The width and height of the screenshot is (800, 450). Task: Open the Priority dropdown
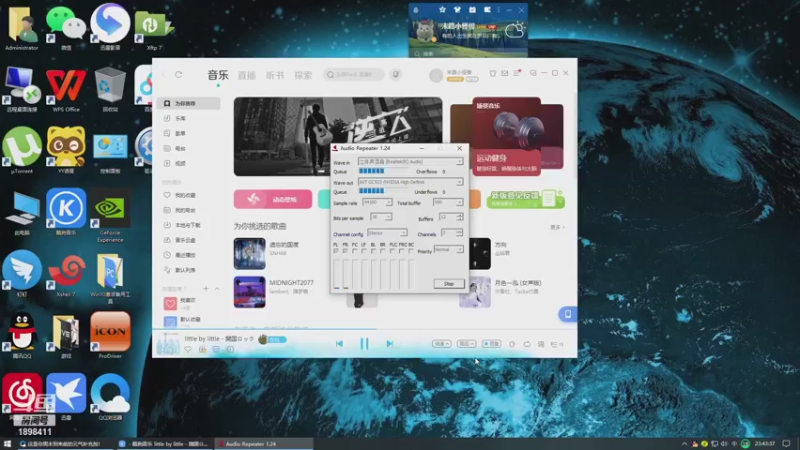pyautogui.click(x=448, y=249)
